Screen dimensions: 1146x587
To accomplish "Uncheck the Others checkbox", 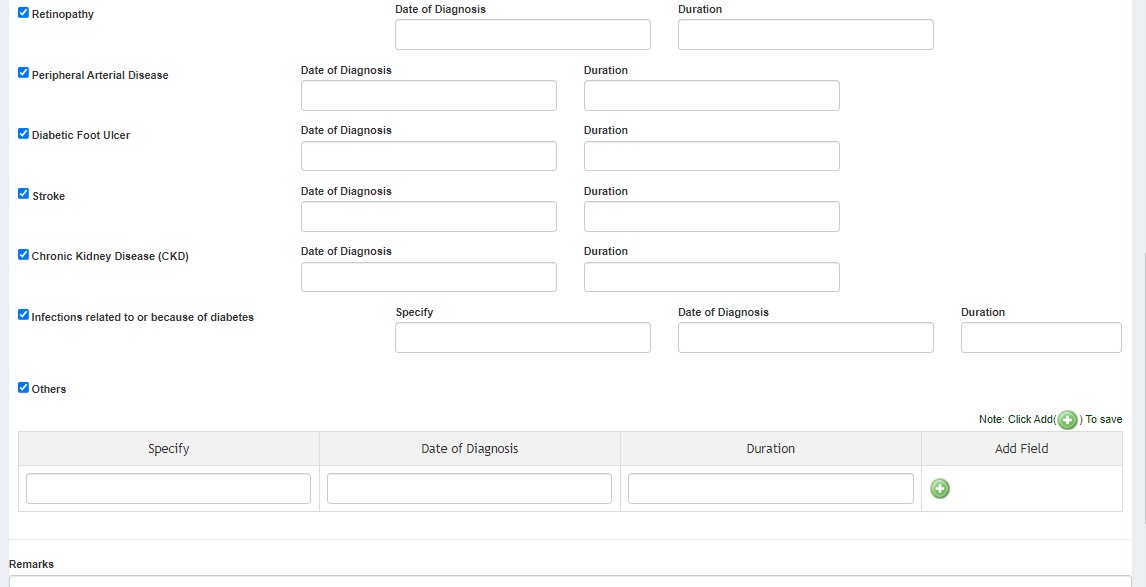I will [x=23, y=388].
